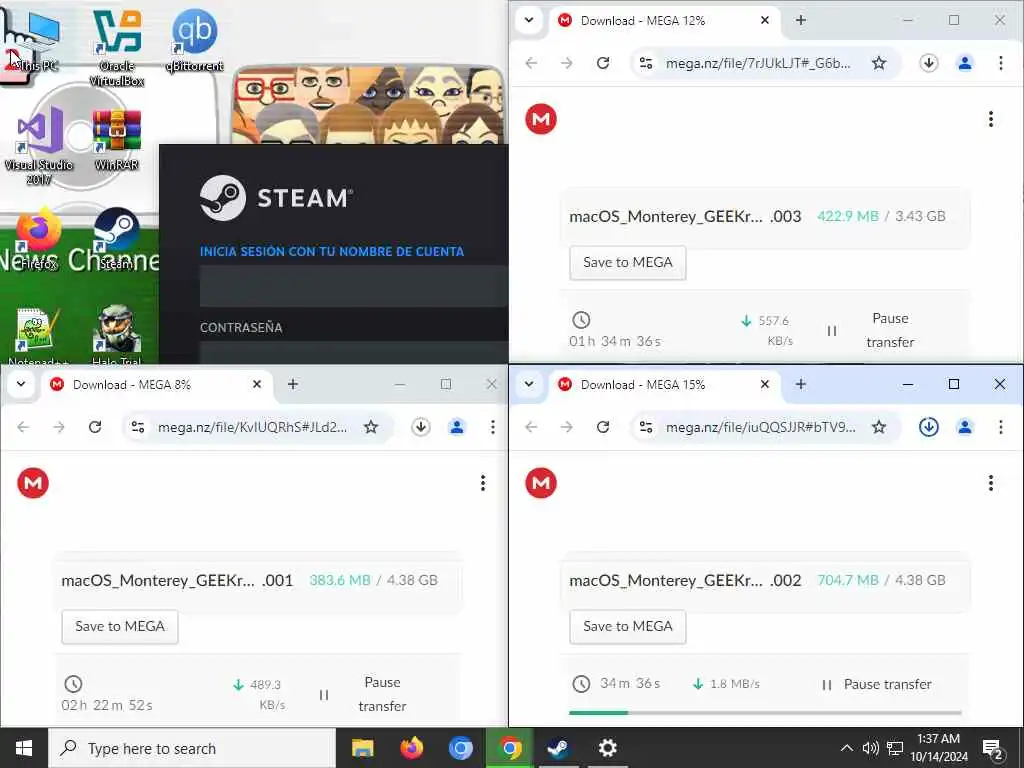Viewport: 1024px width, 768px height.
Task: Click Save to MEGA for .001 file
Action: click(120, 626)
